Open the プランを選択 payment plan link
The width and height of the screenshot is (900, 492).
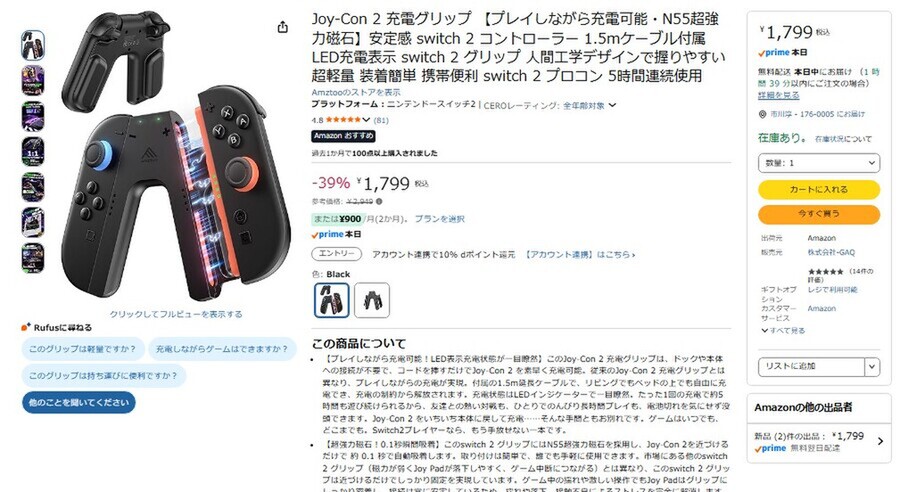click(x=439, y=219)
